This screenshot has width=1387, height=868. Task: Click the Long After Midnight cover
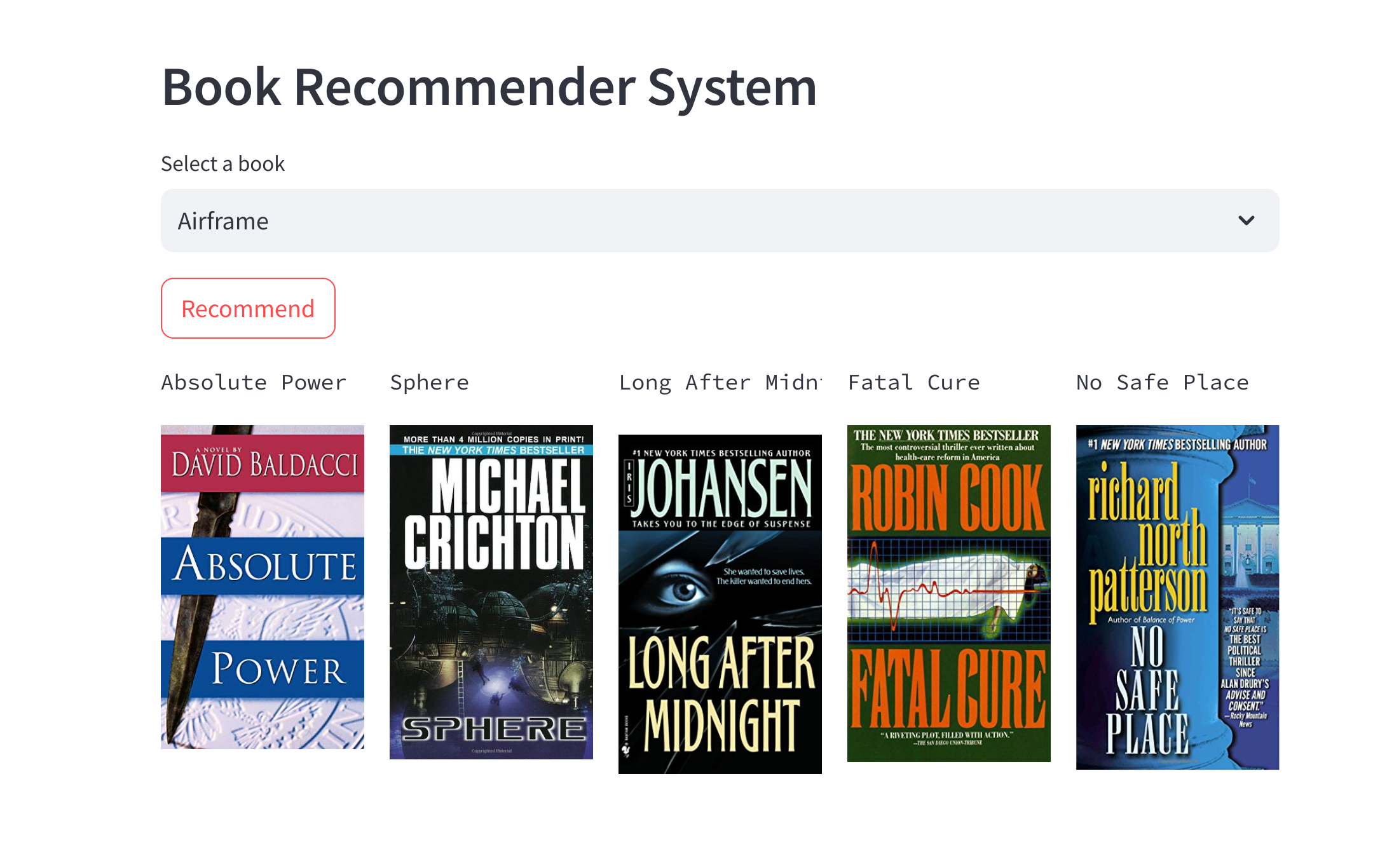720,604
